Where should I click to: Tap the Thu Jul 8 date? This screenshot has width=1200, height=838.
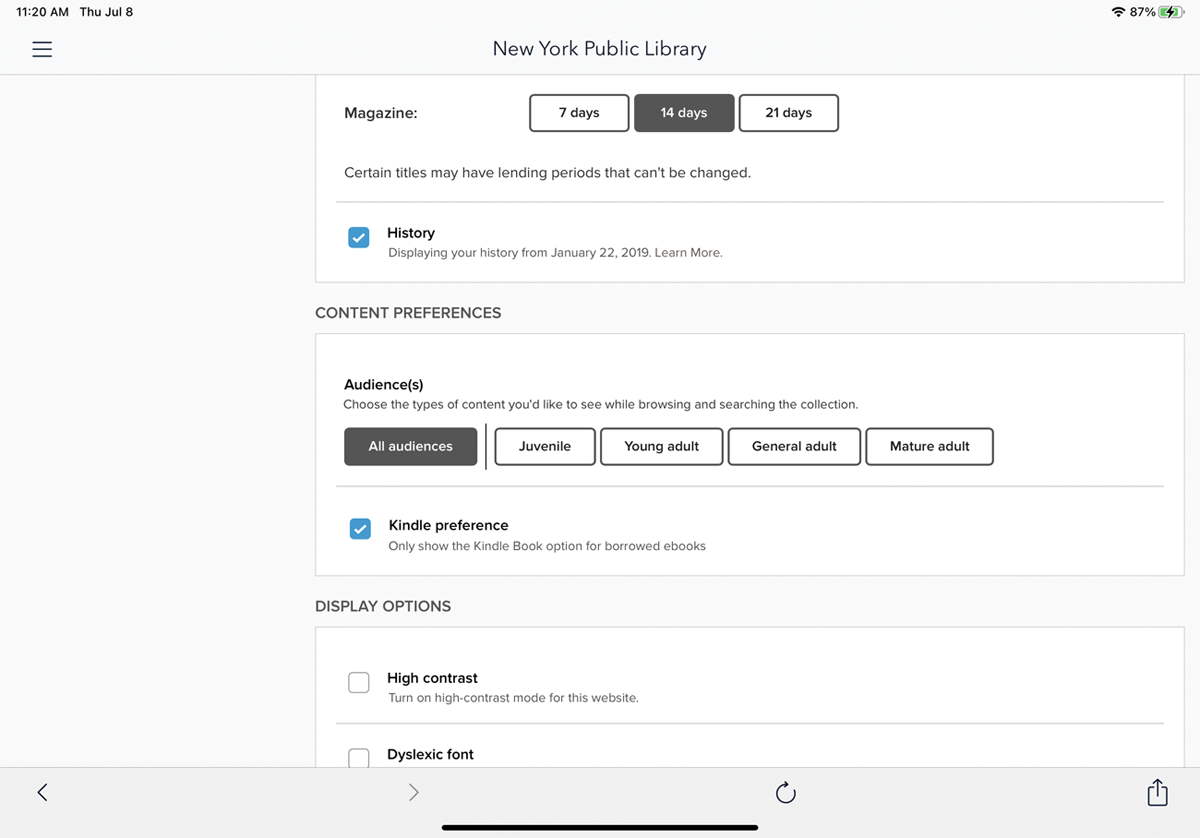click(x=106, y=12)
